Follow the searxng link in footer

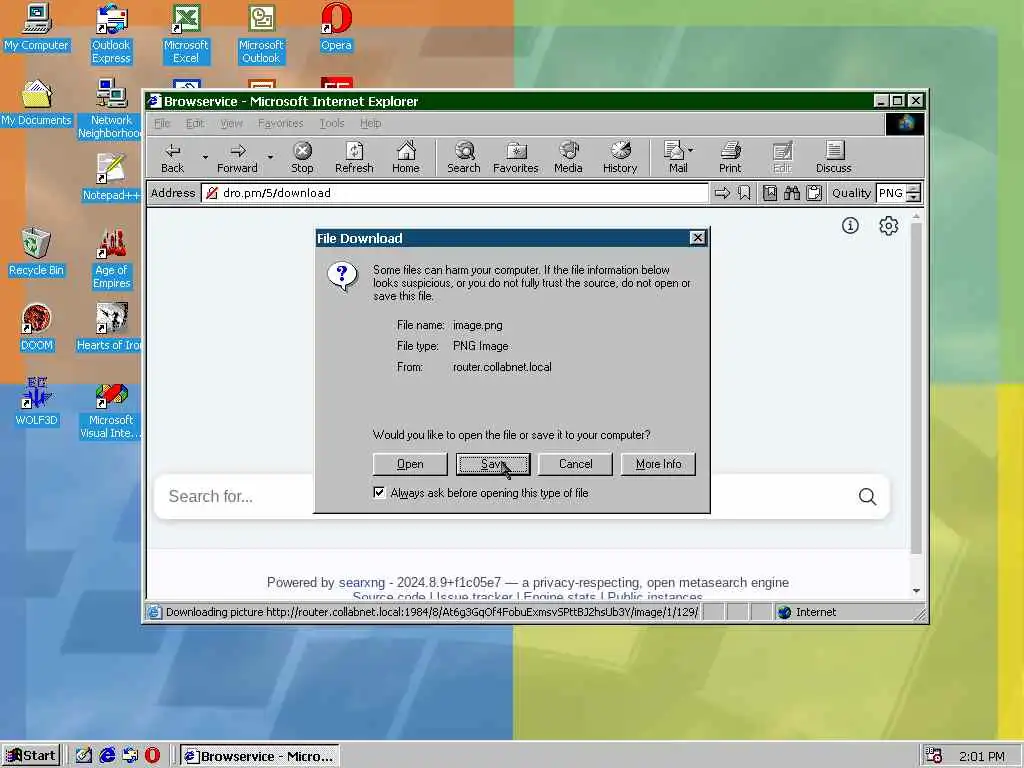point(362,583)
